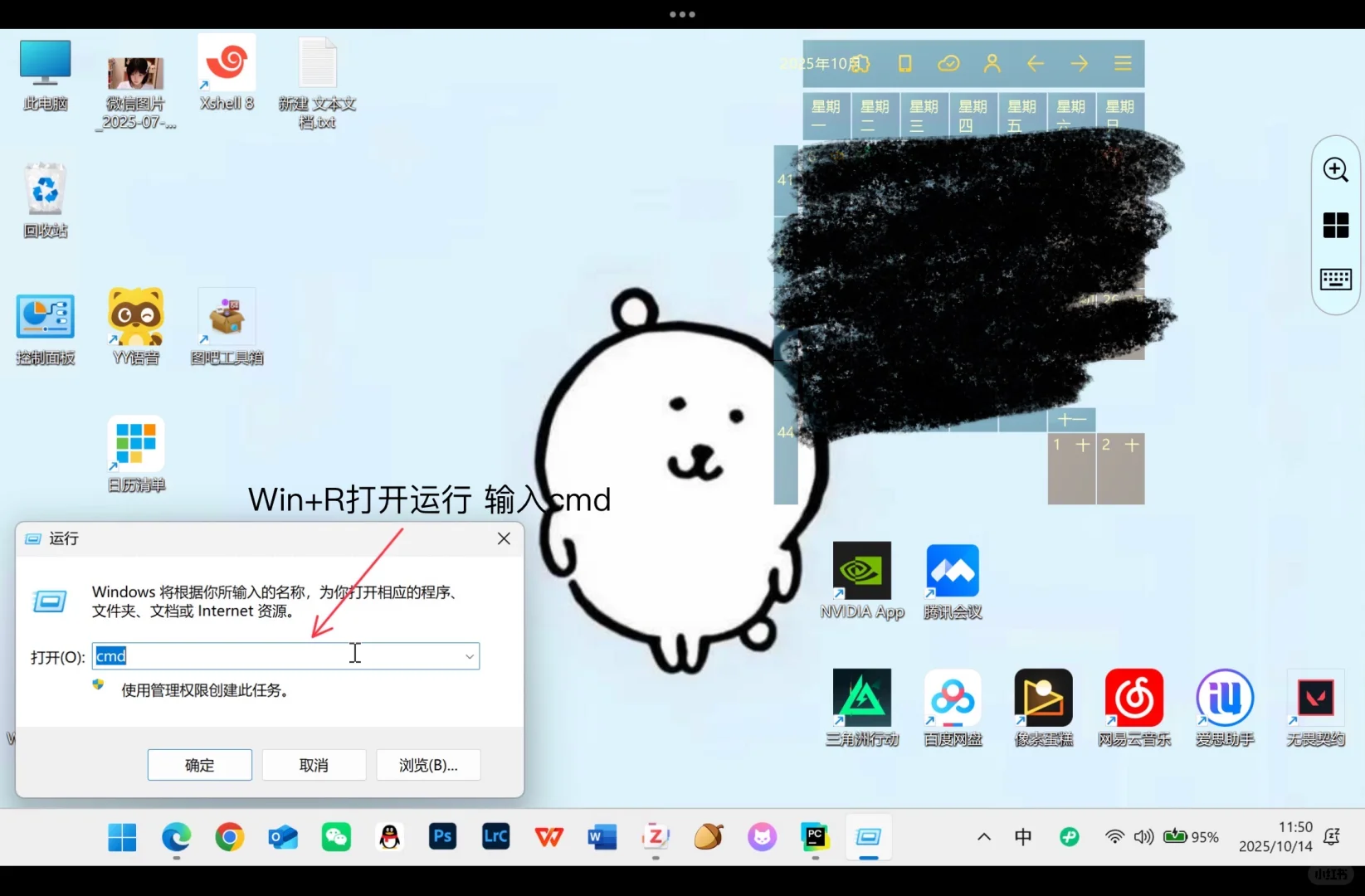
Task: Click the account person icon on calendar widget
Action: (992, 63)
